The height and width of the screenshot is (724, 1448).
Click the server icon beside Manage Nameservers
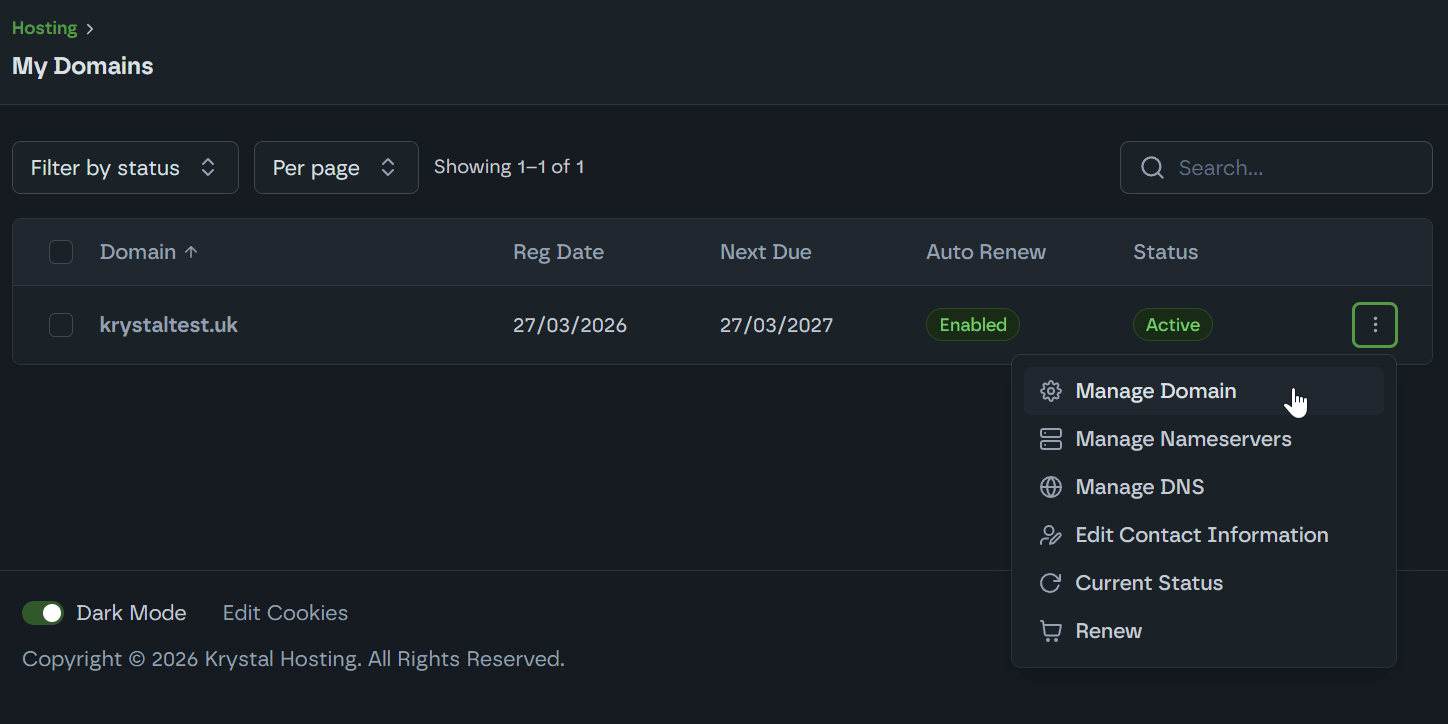pyautogui.click(x=1050, y=439)
